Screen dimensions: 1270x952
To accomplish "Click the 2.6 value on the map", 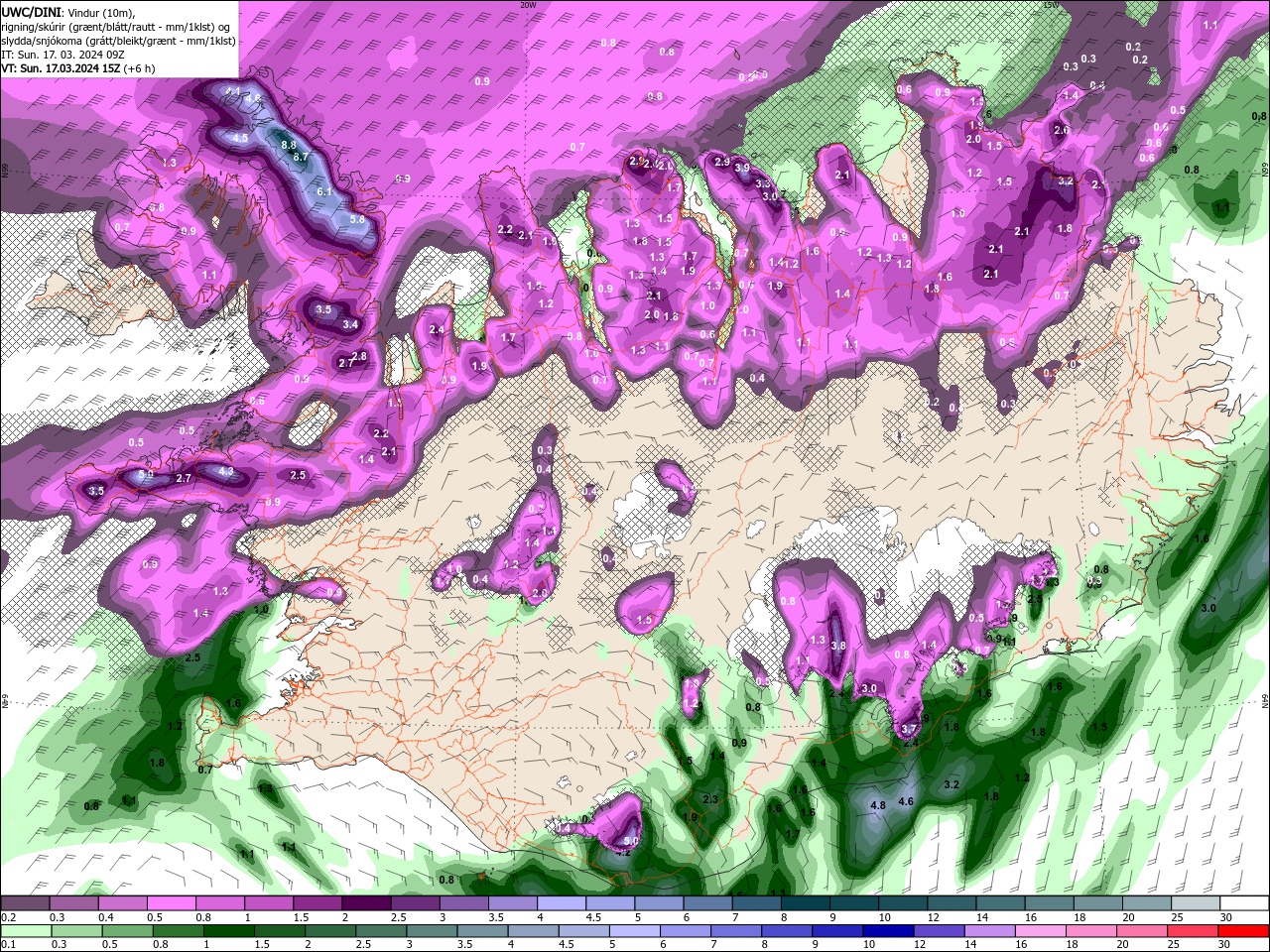I will (x=1061, y=131).
